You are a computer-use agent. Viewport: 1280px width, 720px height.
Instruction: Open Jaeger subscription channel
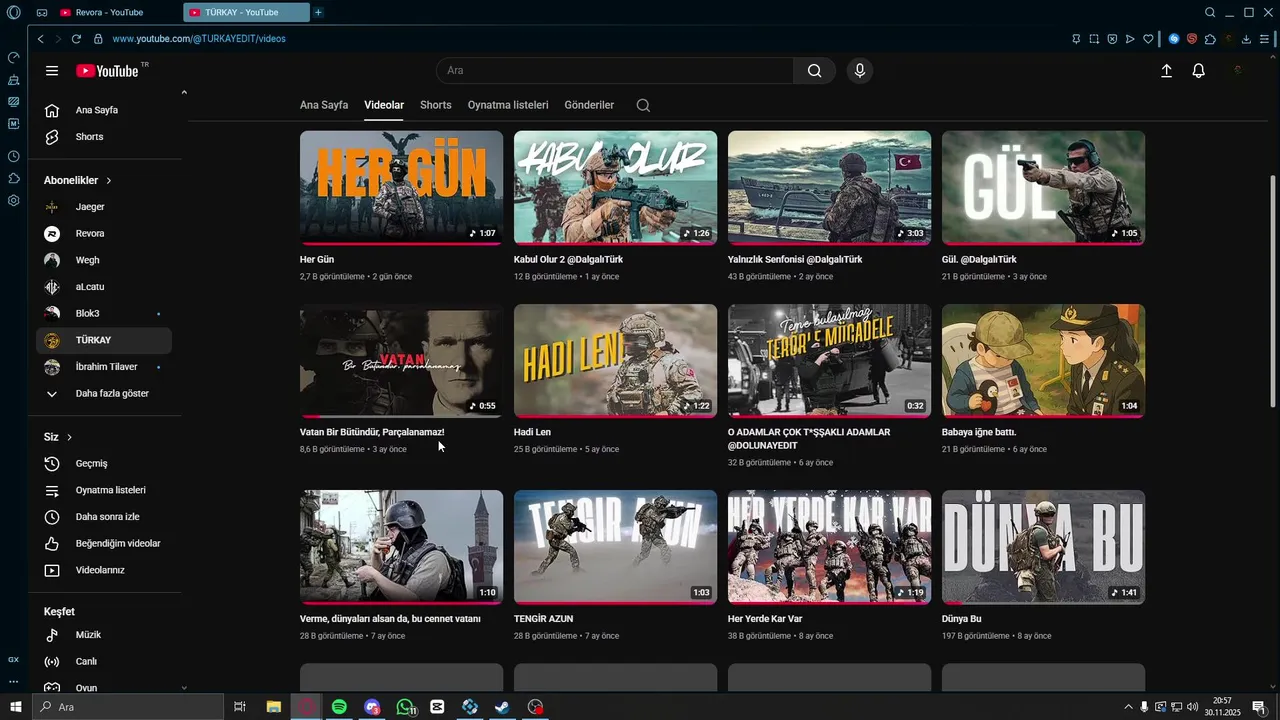pyautogui.click(x=104, y=207)
